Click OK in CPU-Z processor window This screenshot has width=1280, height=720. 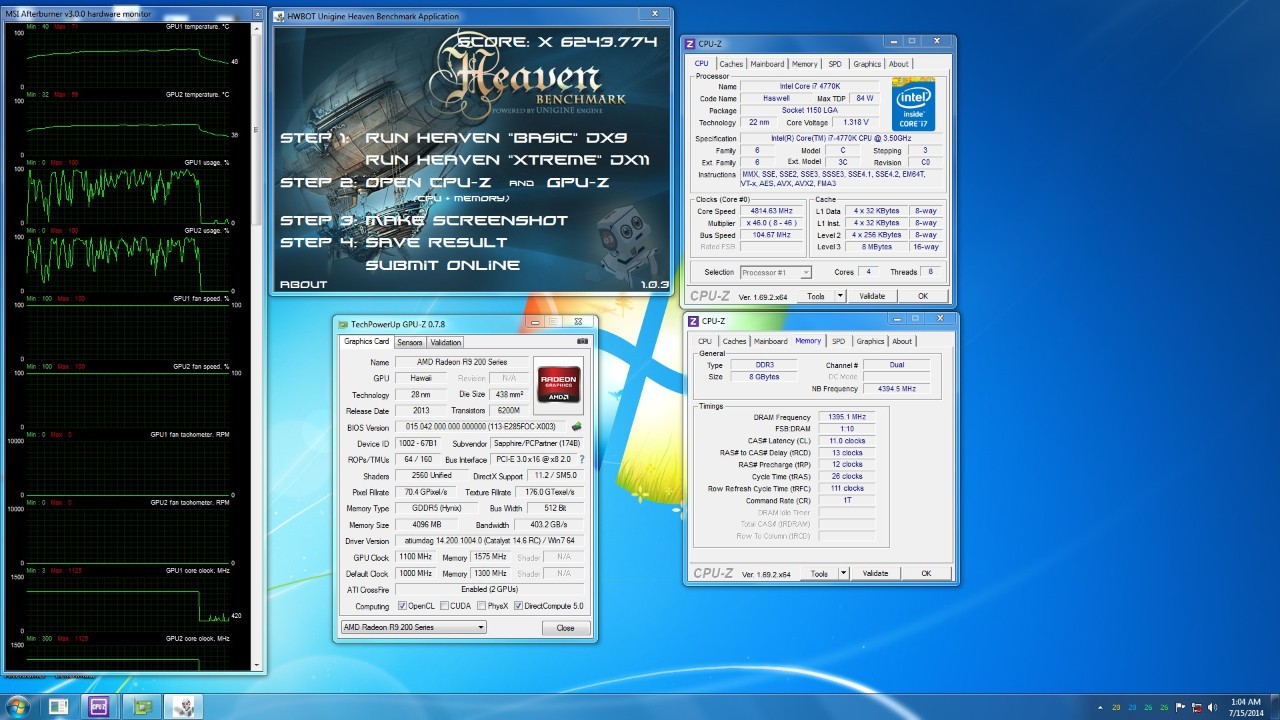click(x=923, y=296)
